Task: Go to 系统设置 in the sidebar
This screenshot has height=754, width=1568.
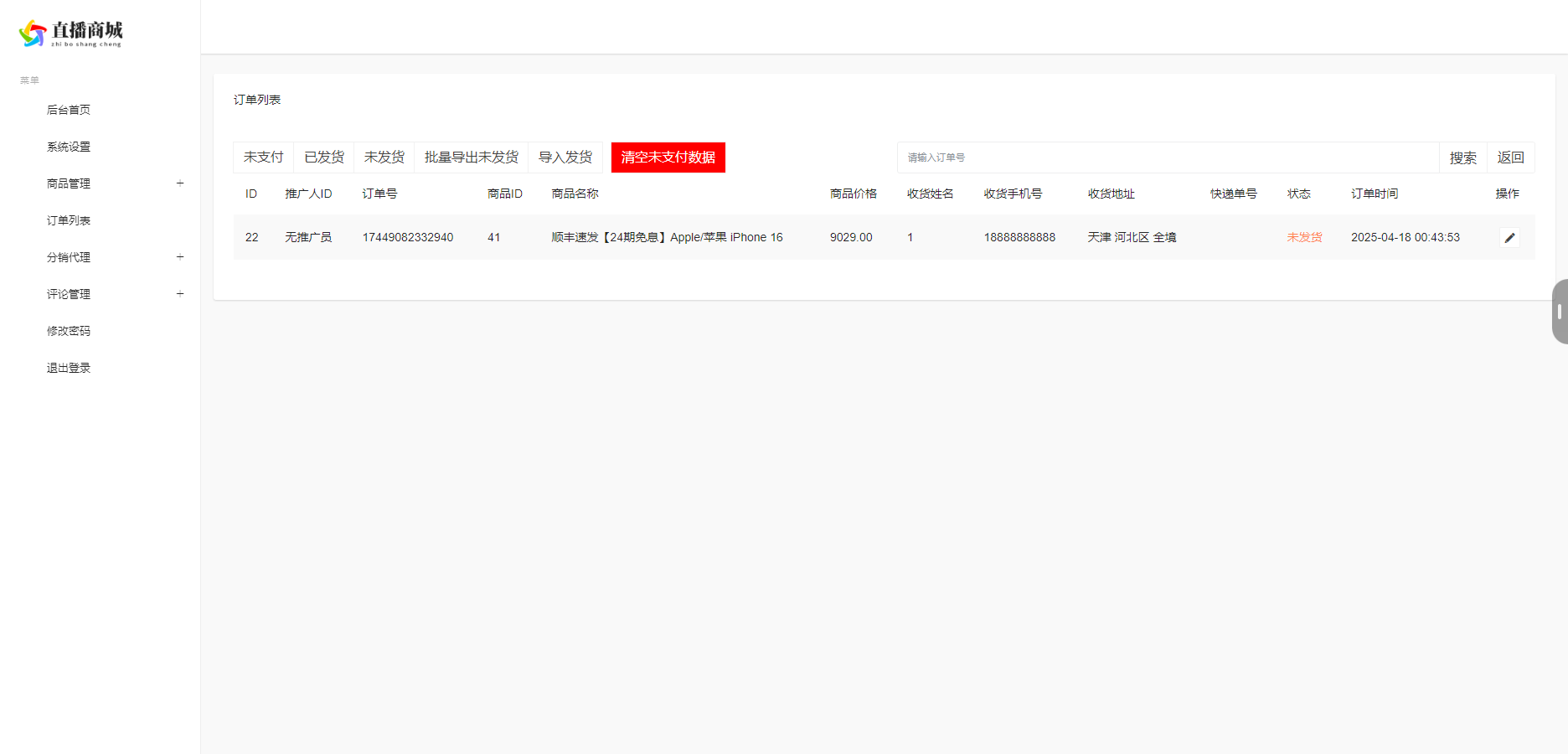Action: coord(69,147)
